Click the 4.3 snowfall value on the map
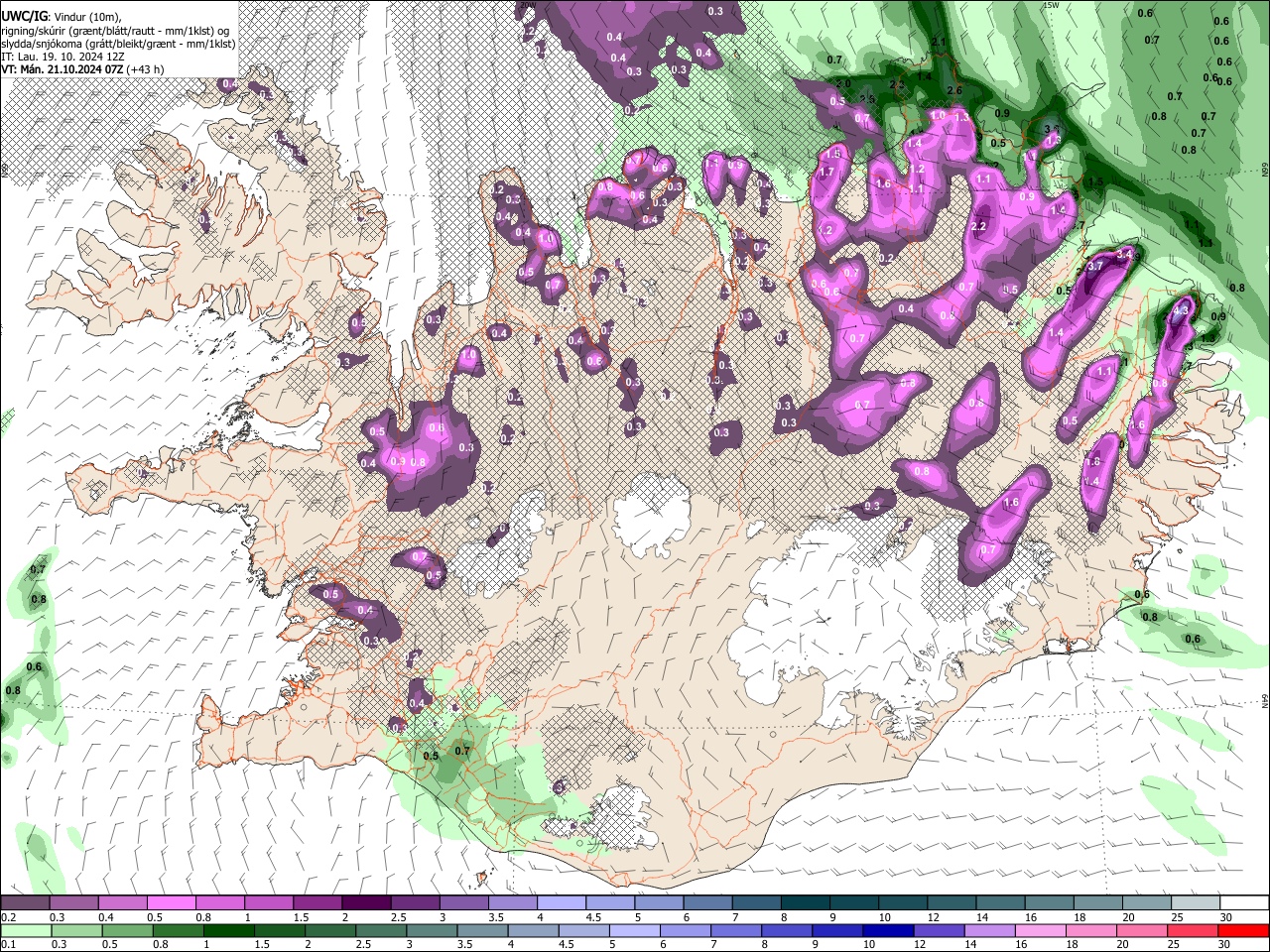 tap(1181, 309)
